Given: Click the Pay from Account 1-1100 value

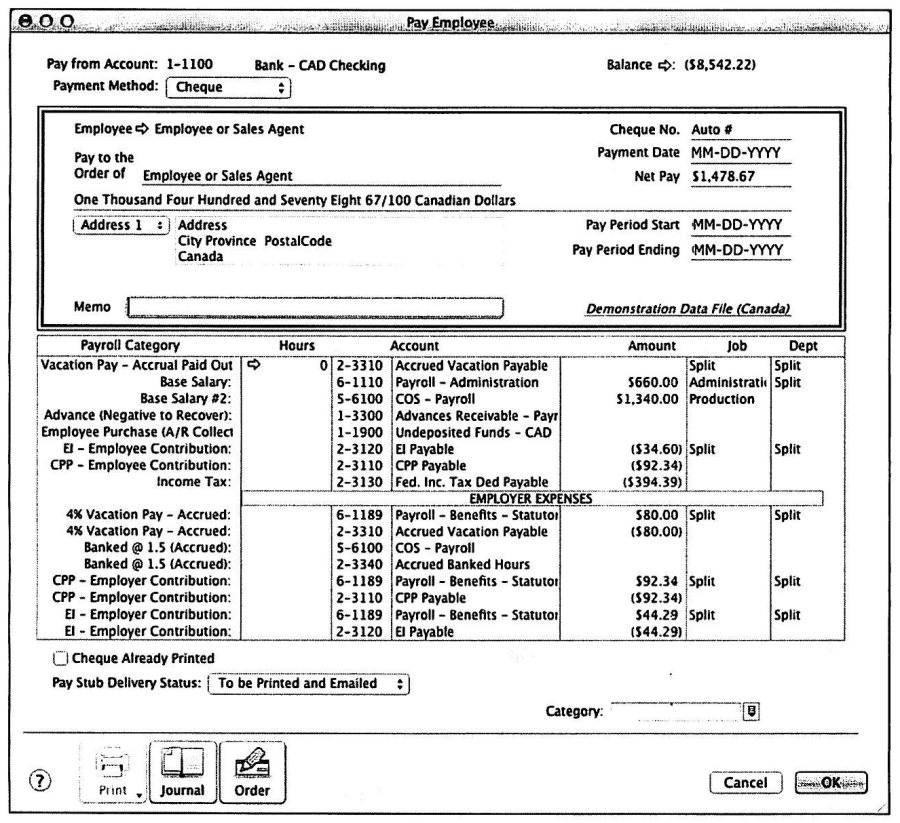Looking at the screenshot, I should 189,64.
